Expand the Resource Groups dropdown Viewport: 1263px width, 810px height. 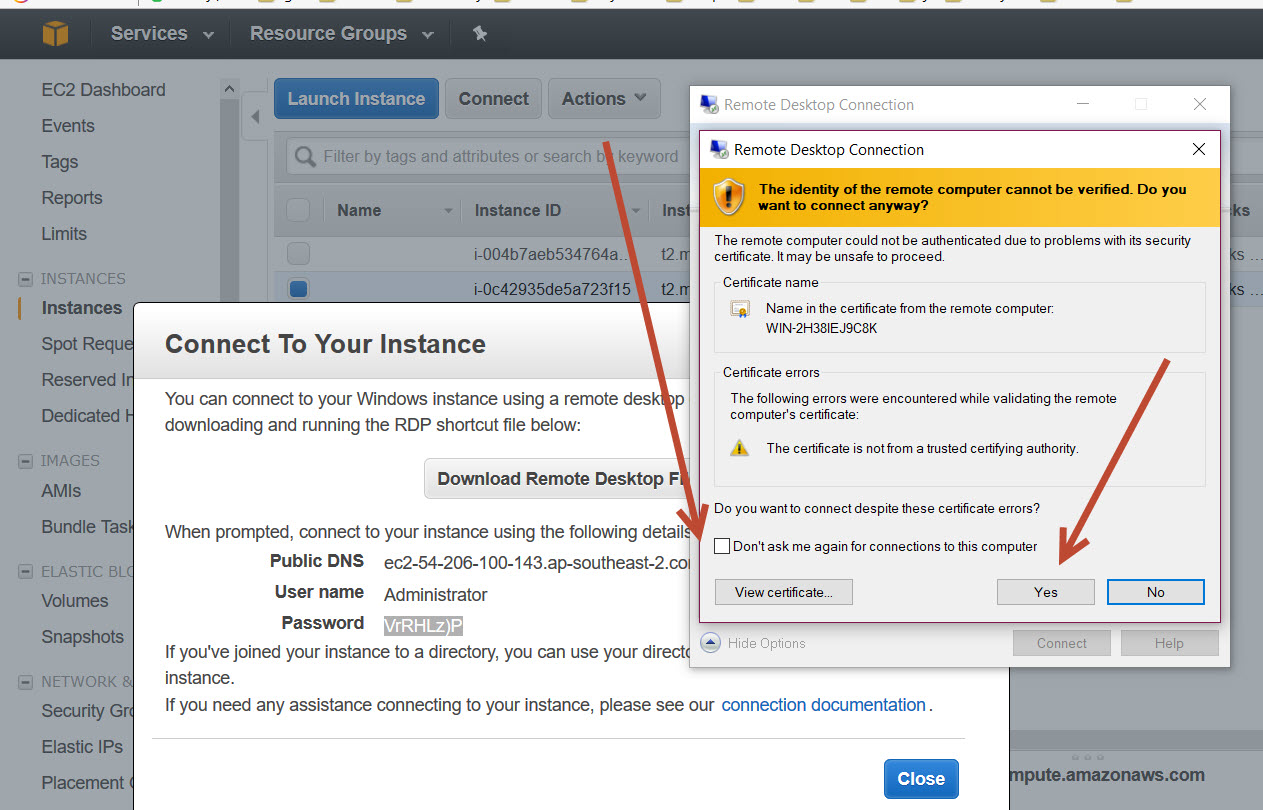click(341, 34)
